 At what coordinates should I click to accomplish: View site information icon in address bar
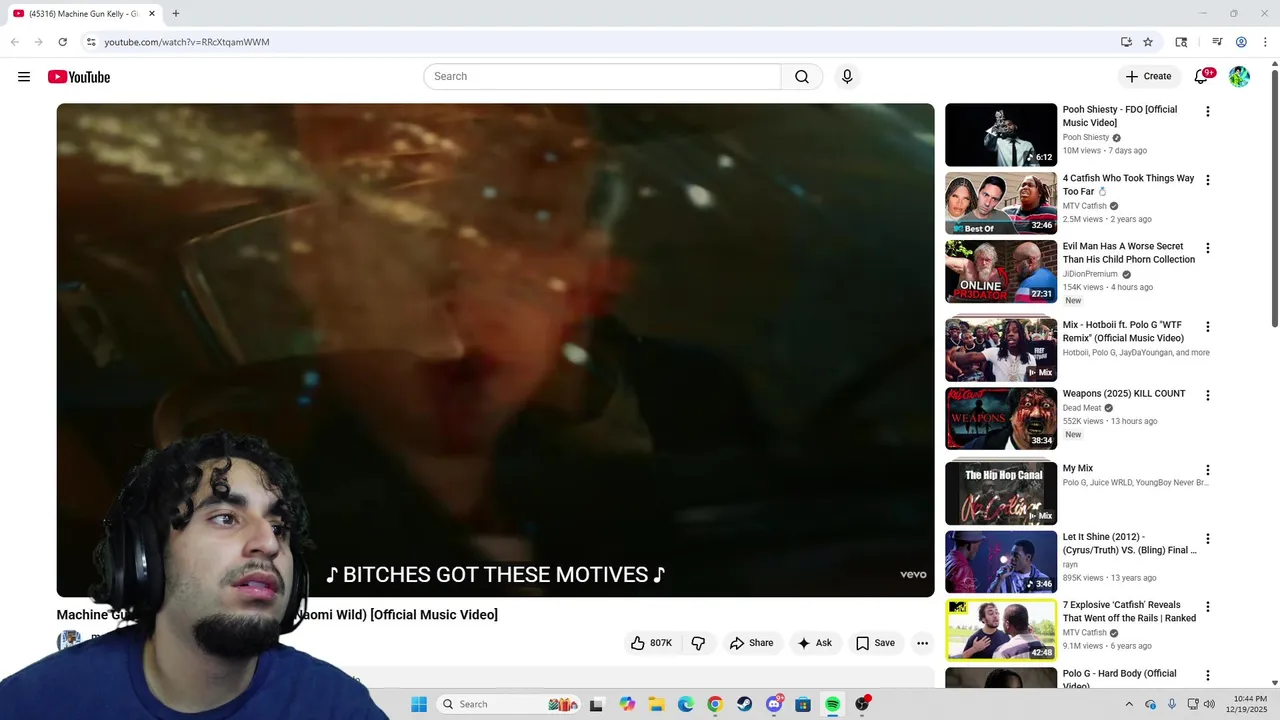coord(91,42)
